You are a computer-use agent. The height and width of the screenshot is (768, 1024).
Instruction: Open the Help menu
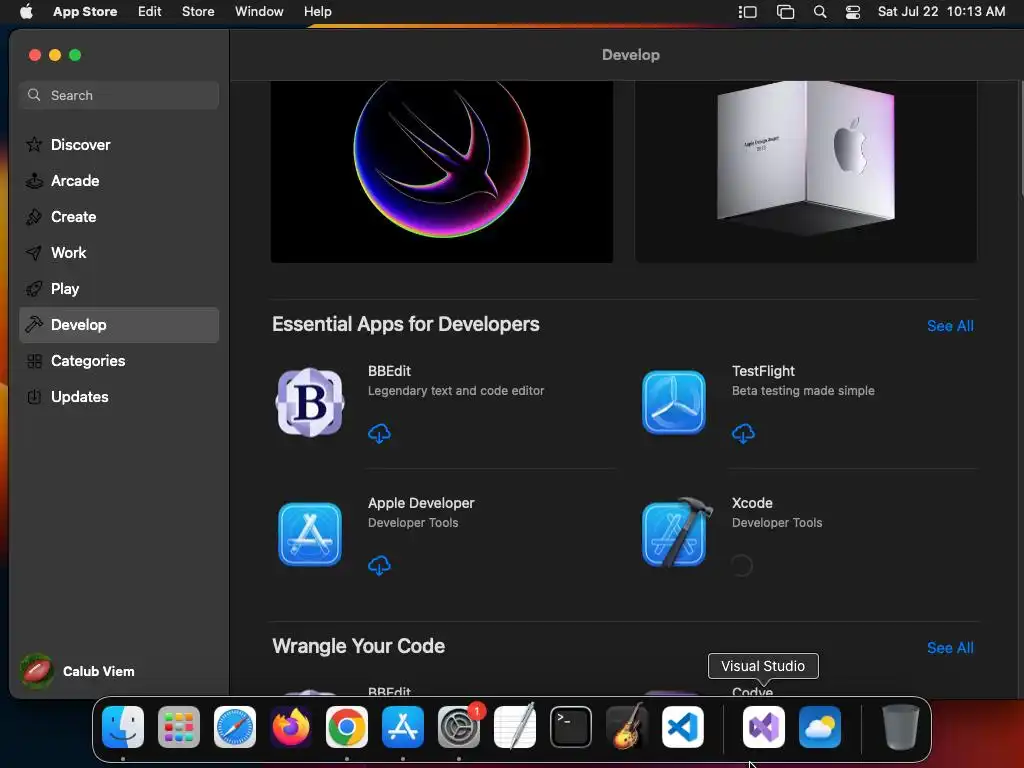pyautogui.click(x=317, y=12)
